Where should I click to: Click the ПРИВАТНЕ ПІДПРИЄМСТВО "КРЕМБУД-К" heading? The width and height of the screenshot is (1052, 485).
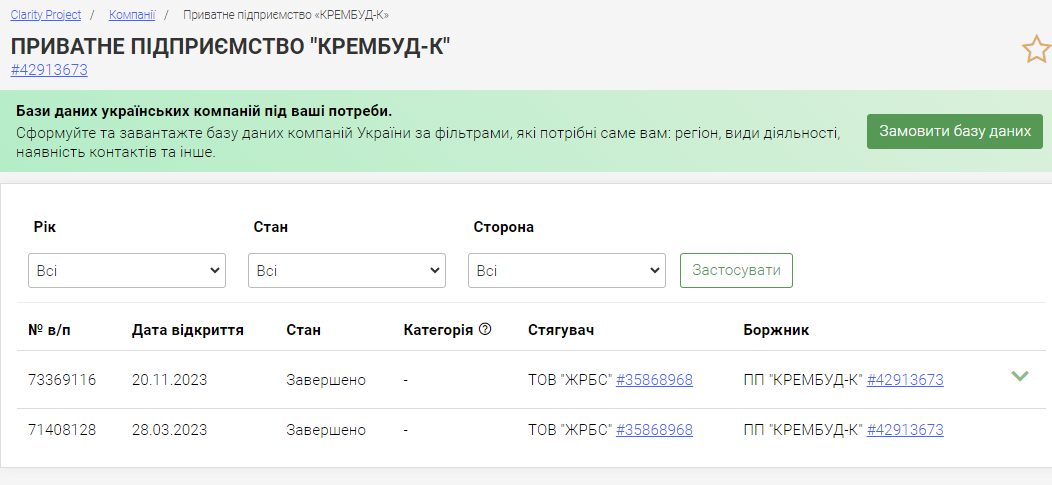pos(231,46)
